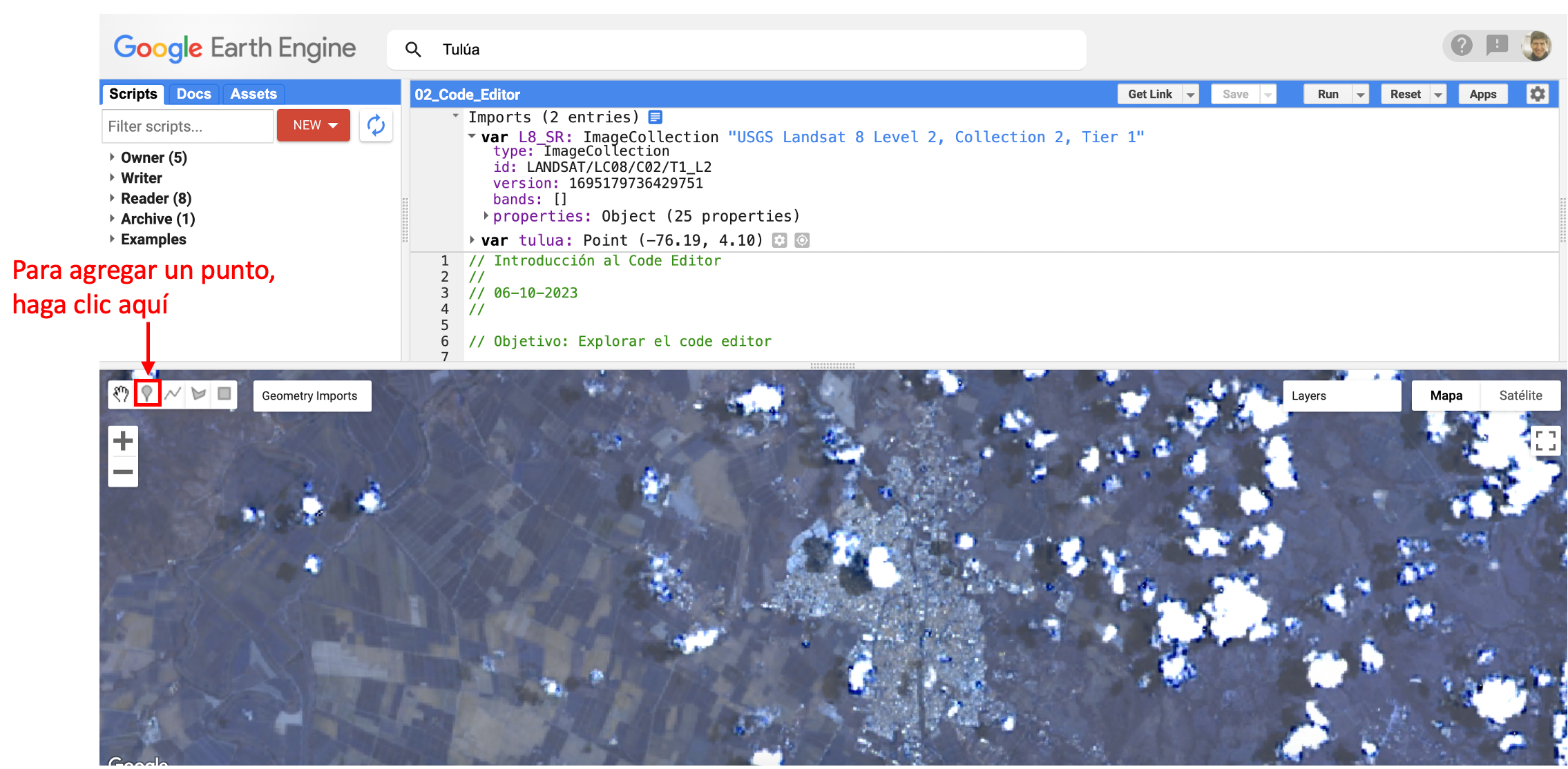Expand the tulua variable entry
This screenshot has height=769, width=1568.
[472, 240]
